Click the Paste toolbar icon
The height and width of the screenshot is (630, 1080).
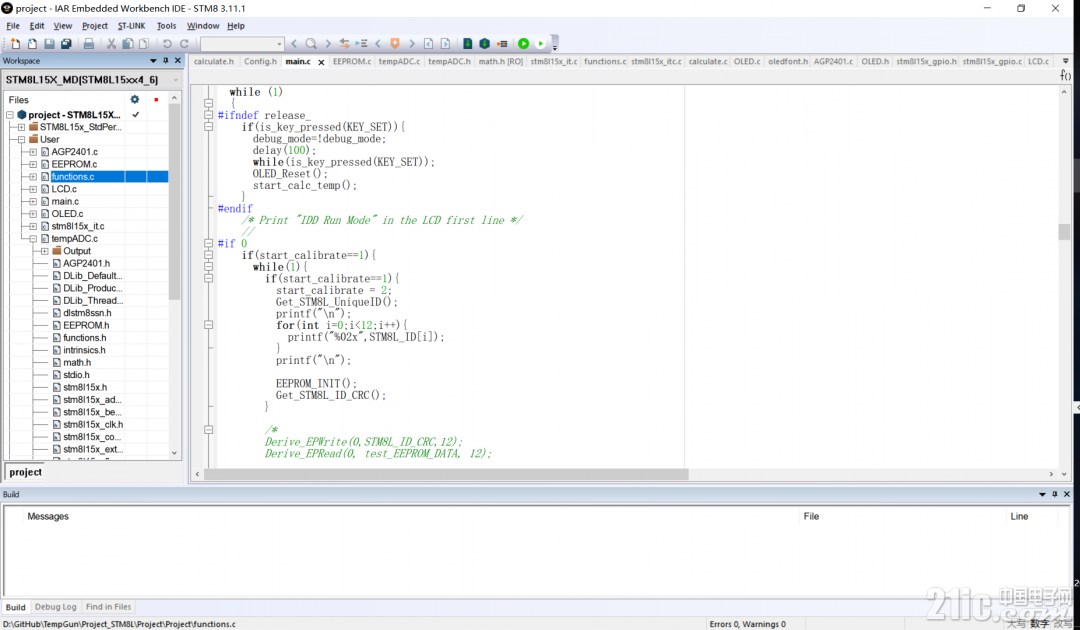click(144, 43)
